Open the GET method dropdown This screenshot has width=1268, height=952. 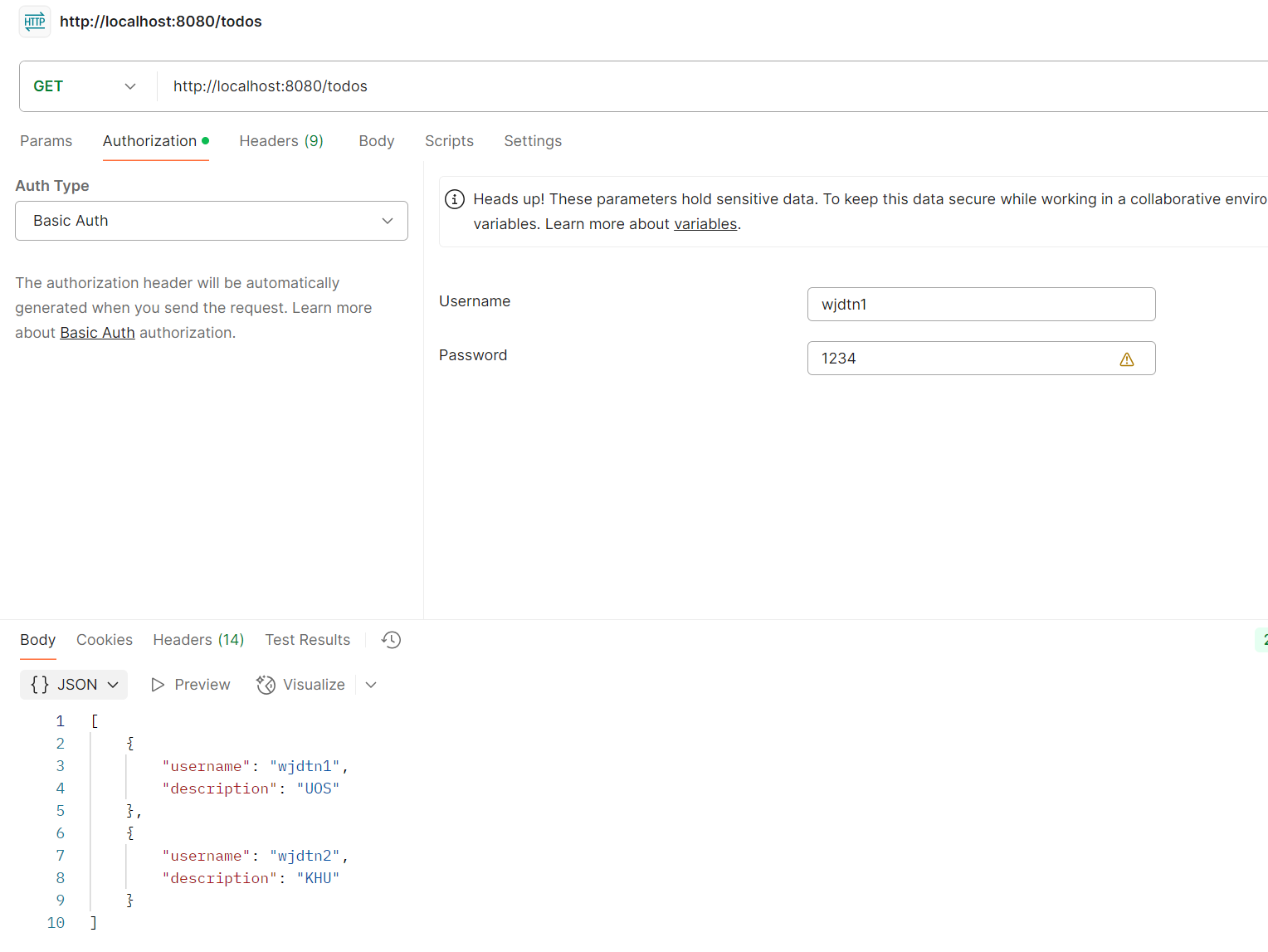click(x=84, y=86)
